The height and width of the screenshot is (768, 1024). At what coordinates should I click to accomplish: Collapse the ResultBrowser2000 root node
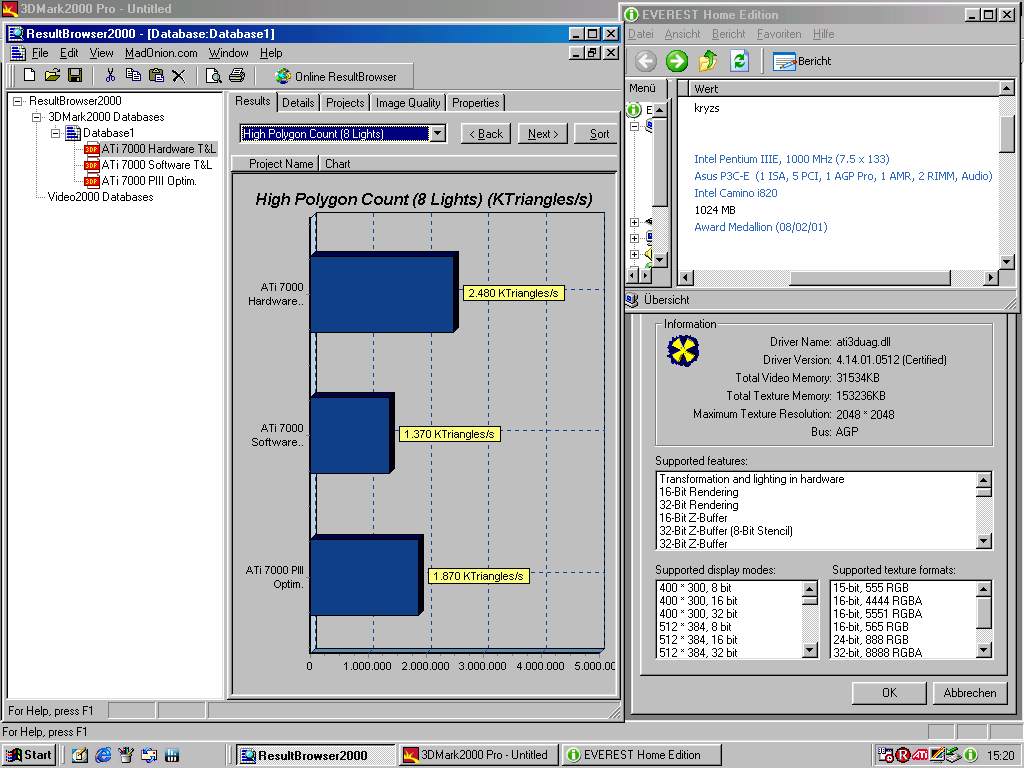coord(18,101)
